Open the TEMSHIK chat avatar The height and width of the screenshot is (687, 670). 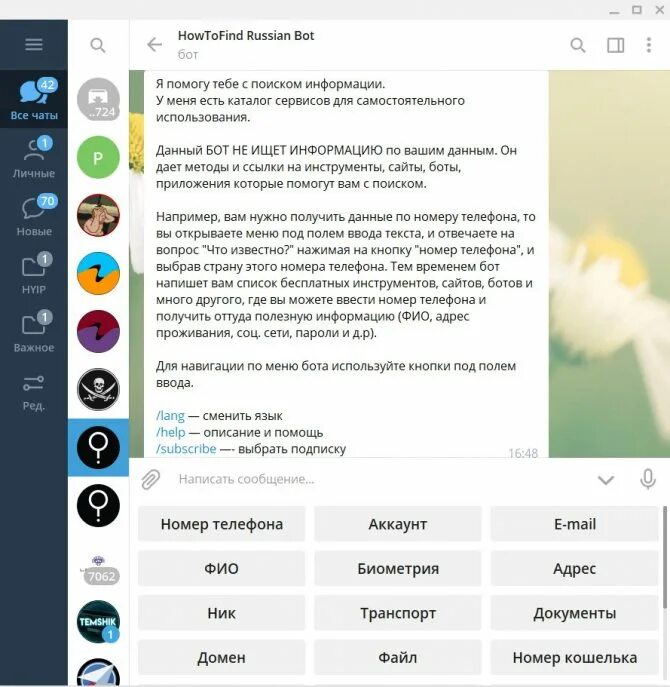pos(98,621)
